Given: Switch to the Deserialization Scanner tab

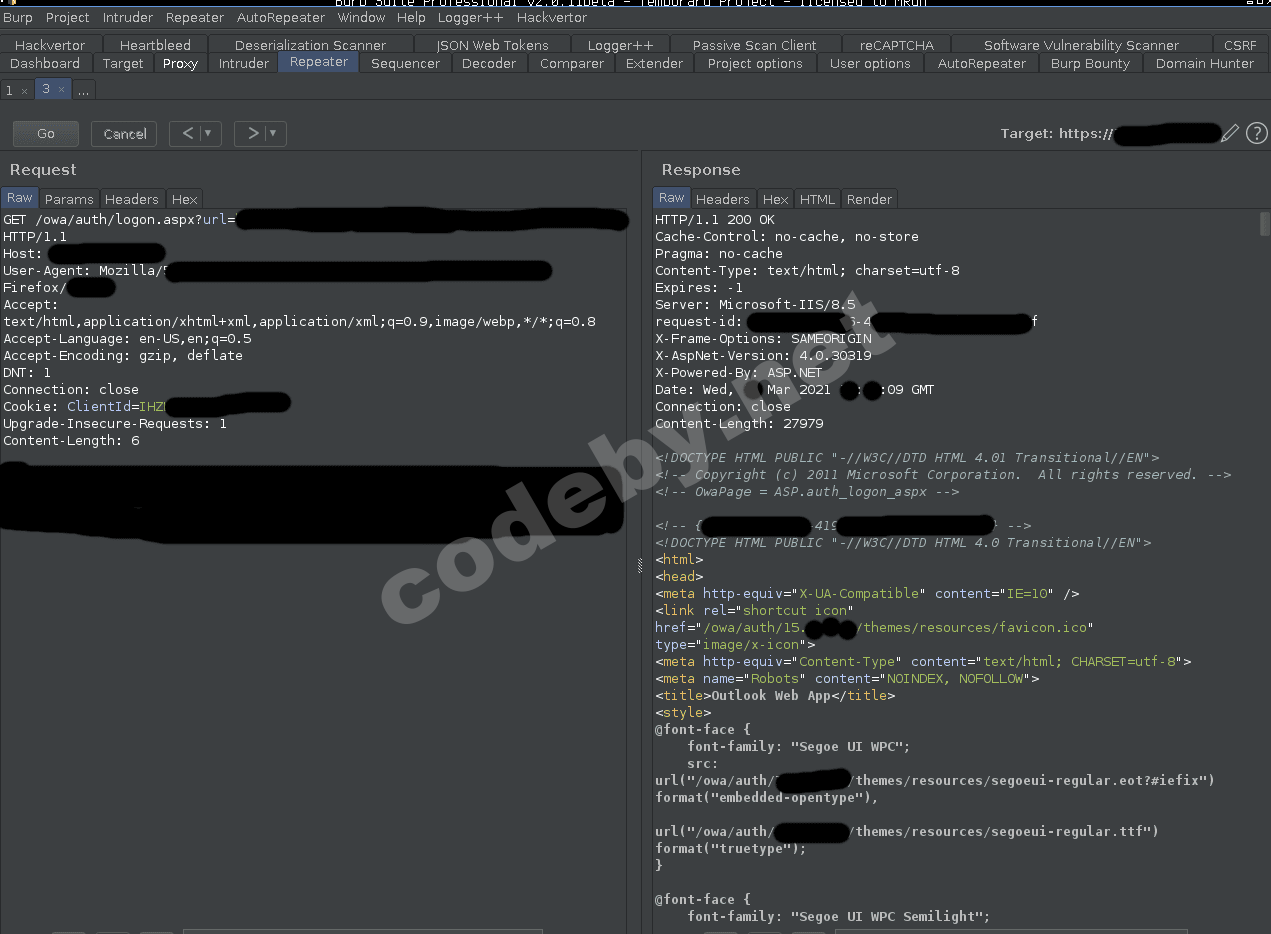Looking at the screenshot, I should [310, 45].
